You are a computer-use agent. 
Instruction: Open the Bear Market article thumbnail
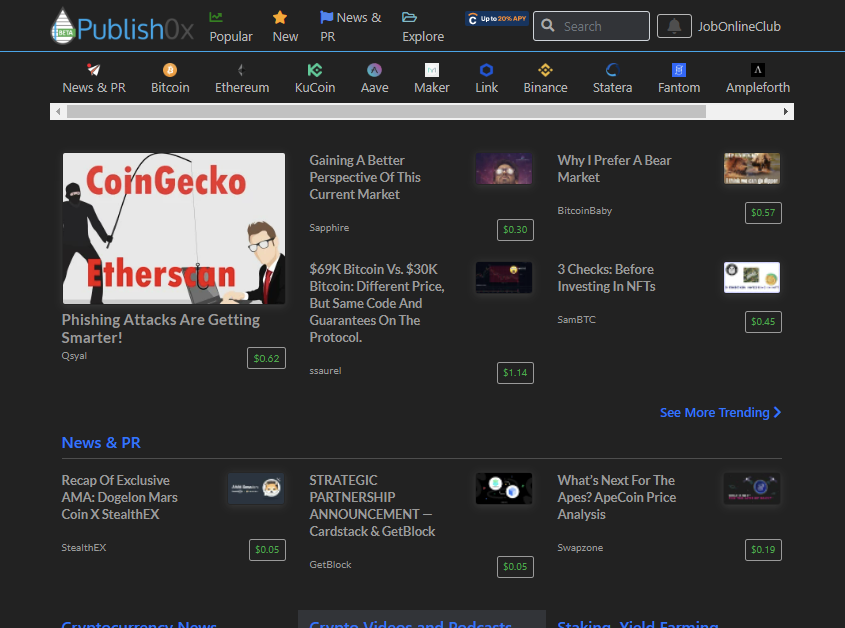tap(752, 168)
